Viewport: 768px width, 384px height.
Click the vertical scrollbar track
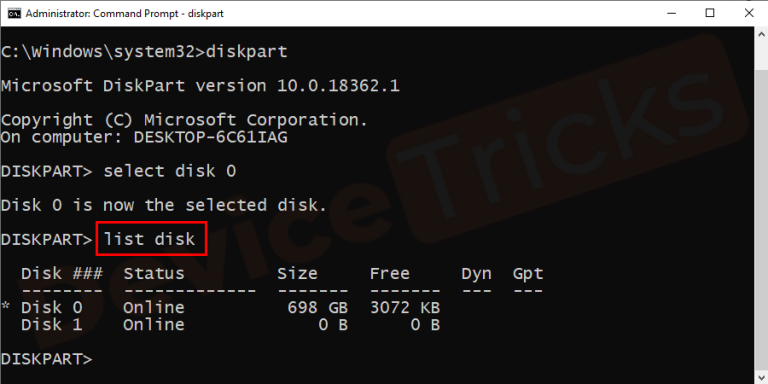click(761, 206)
